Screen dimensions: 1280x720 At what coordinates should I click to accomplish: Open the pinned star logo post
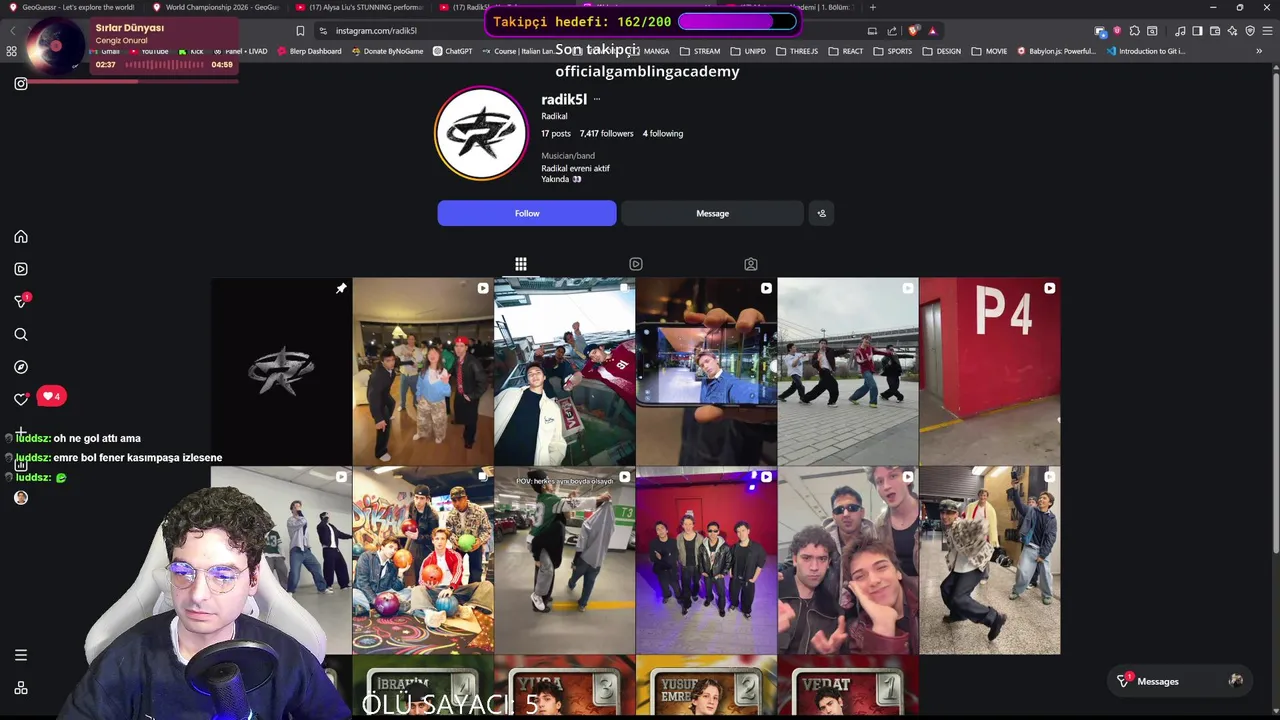coord(281,371)
